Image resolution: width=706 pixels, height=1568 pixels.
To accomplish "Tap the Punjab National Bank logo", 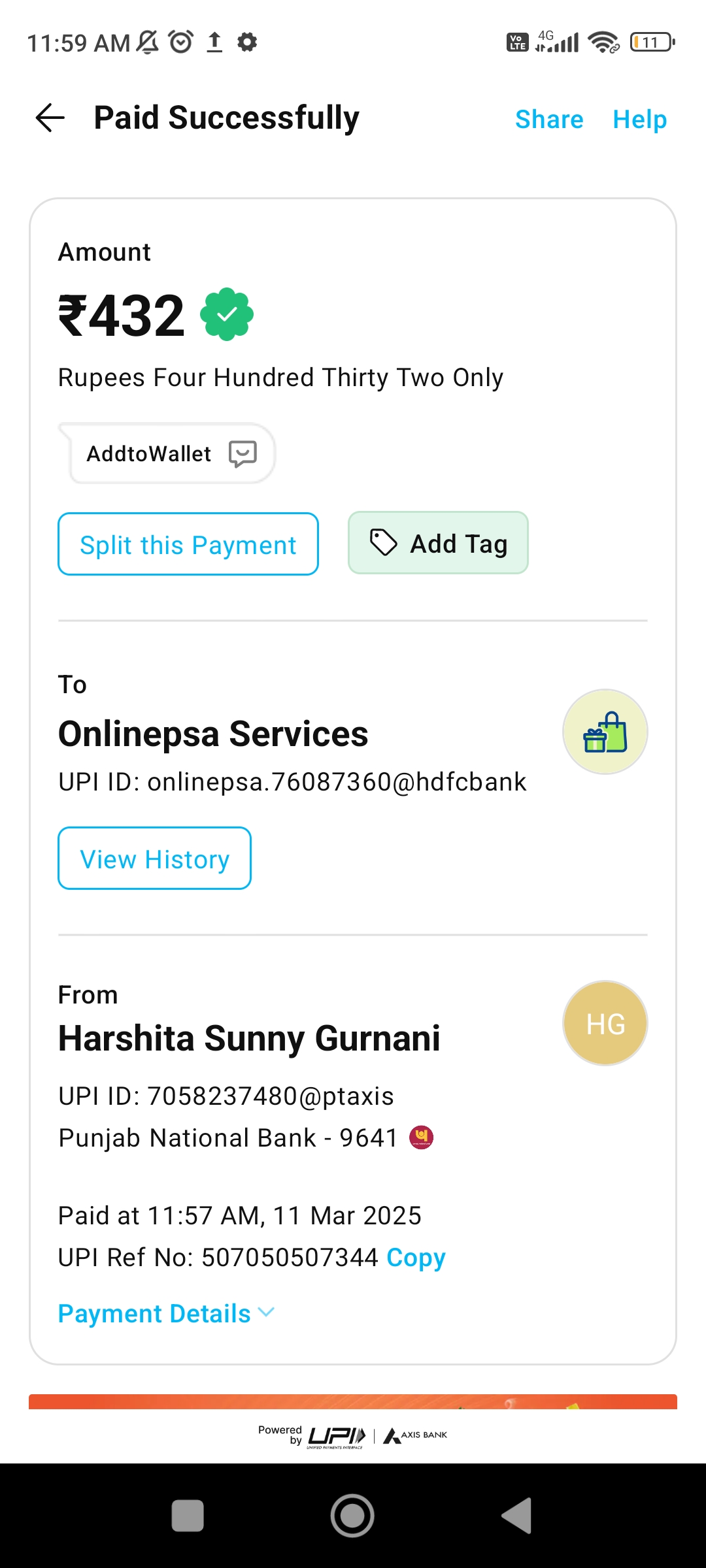I will 422,1137.
